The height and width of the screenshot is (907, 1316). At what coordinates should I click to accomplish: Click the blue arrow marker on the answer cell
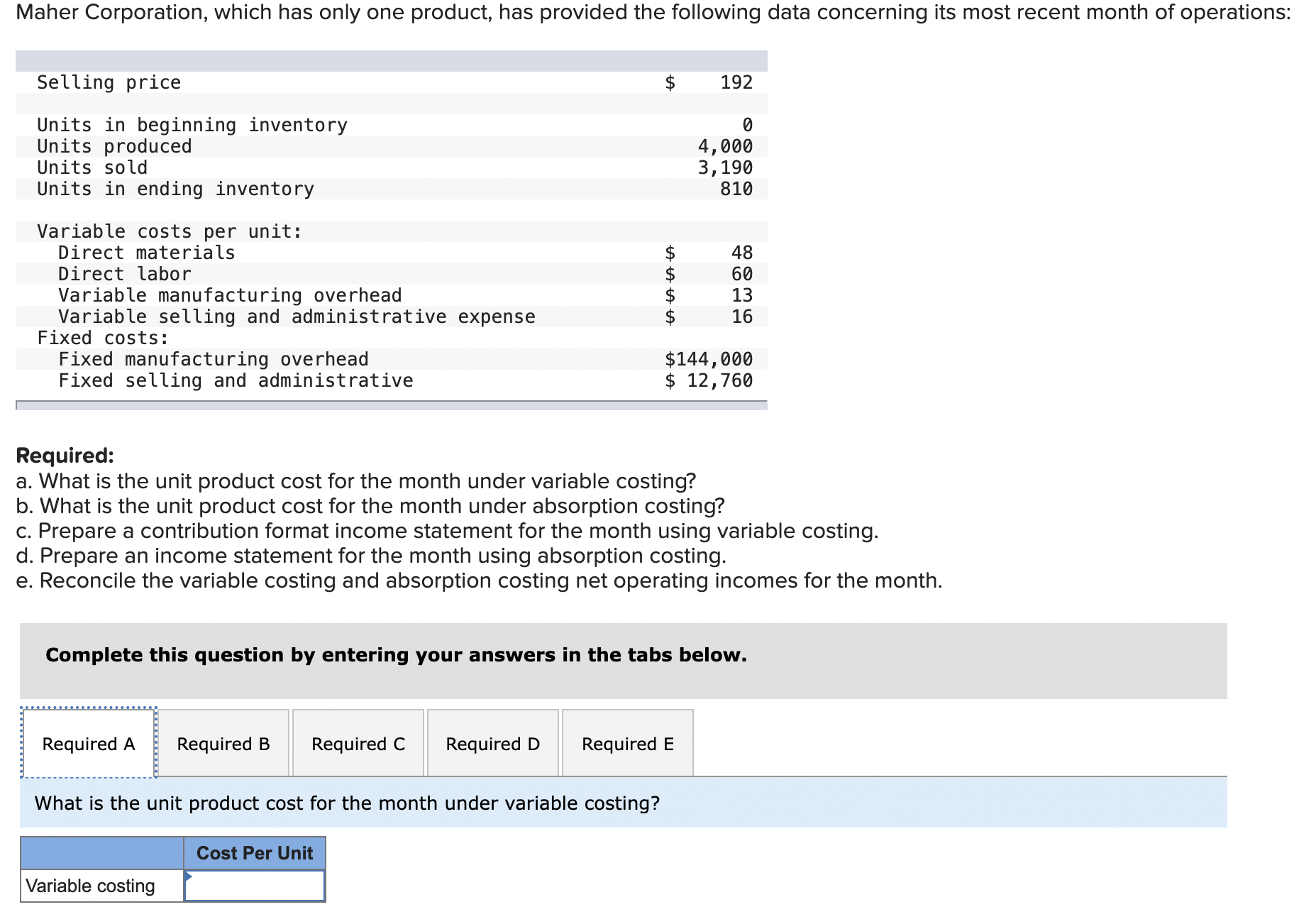189,876
